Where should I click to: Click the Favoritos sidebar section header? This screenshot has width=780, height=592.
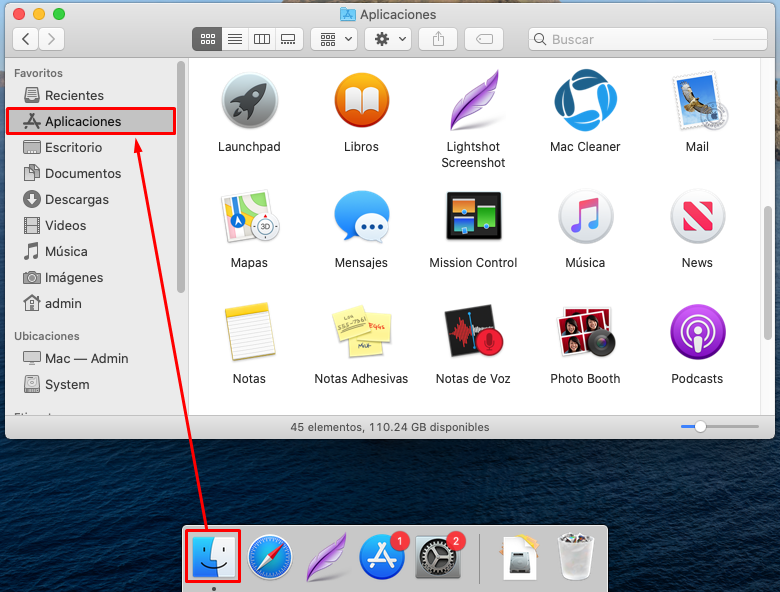pos(38,73)
